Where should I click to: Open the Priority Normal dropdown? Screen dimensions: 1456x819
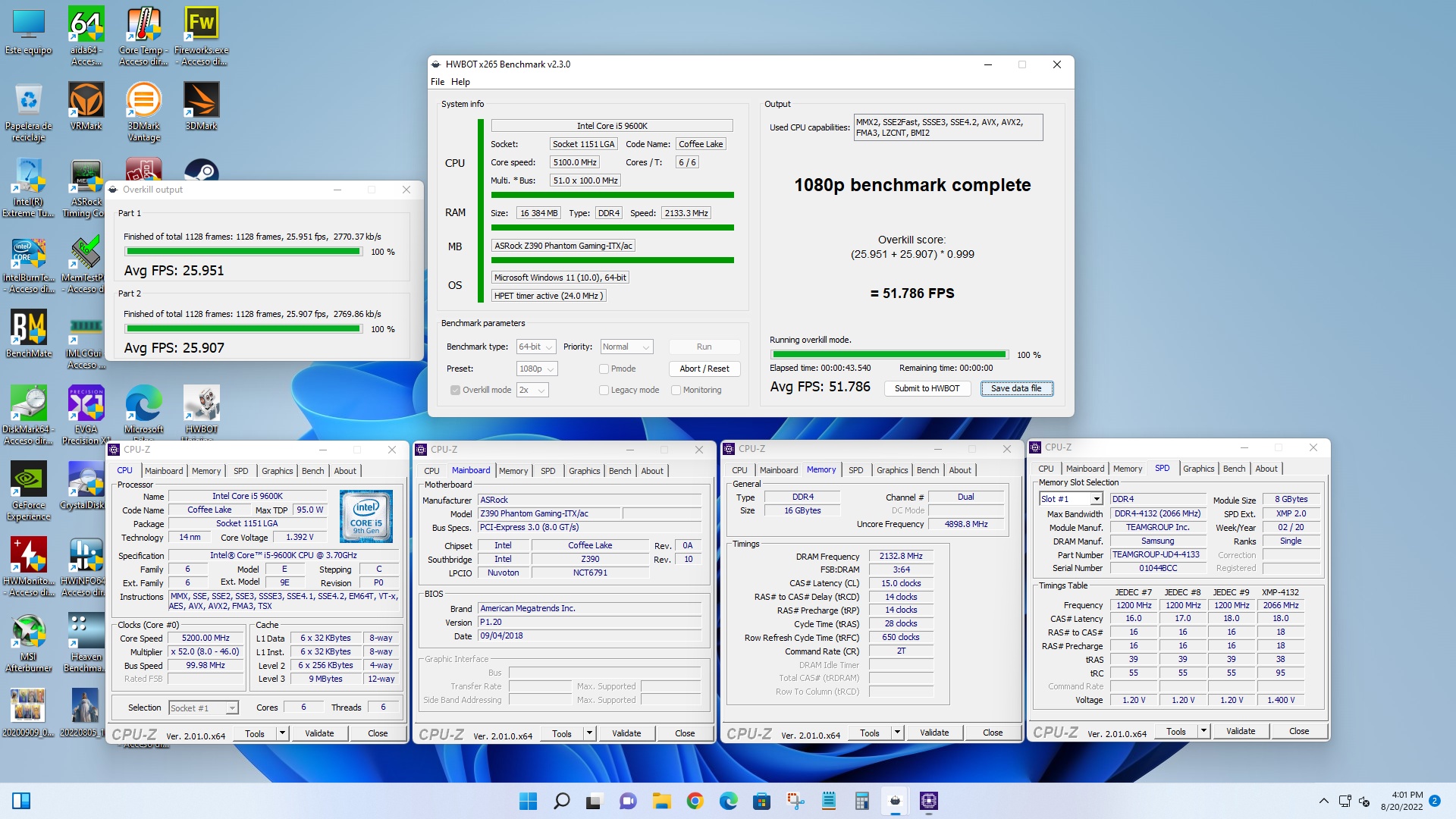coord(626,347)
